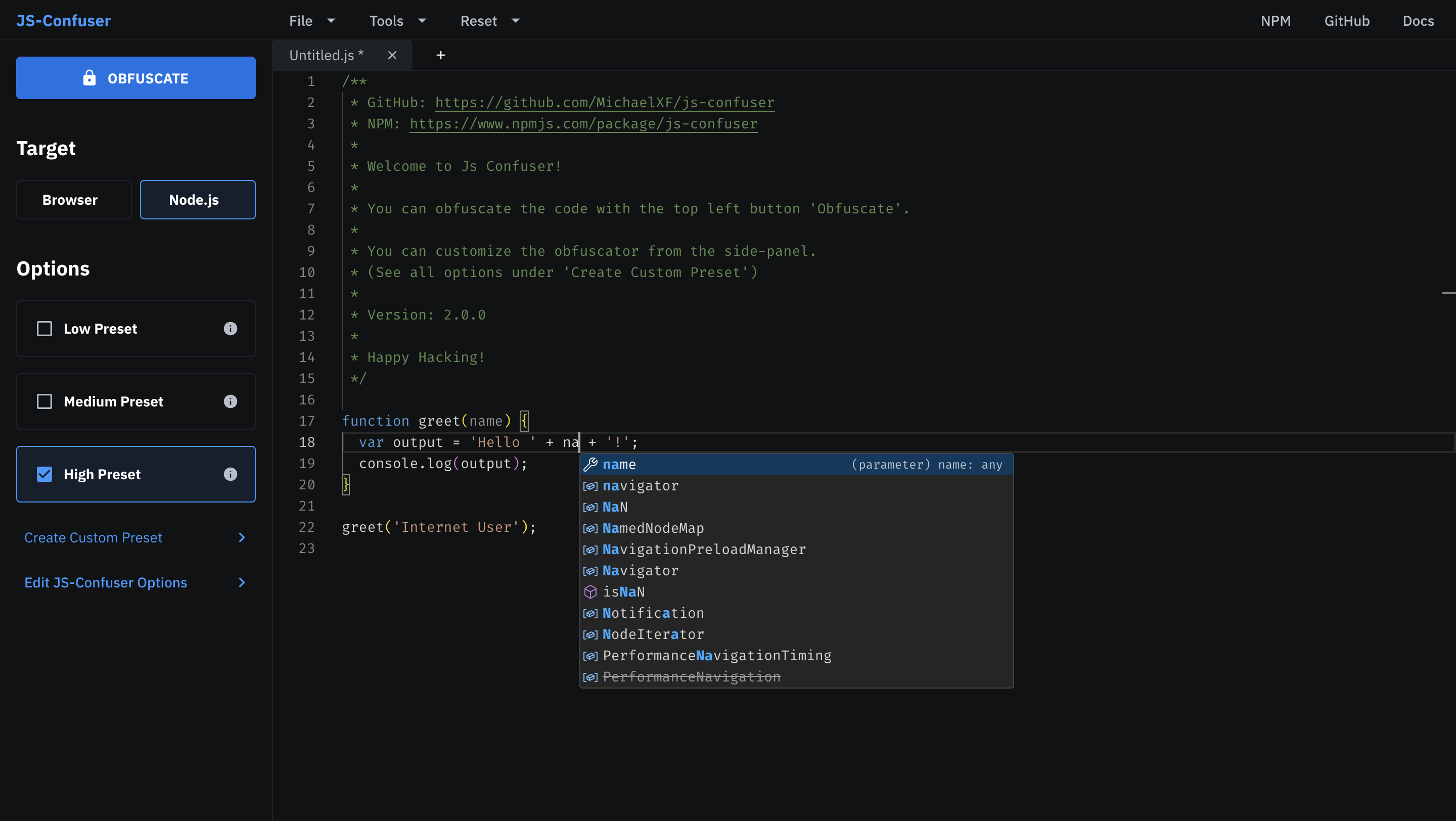Choose NamedNodeMap from autocomplete list
Viewport: 1456px width, 821px height.
pos(653,528)
